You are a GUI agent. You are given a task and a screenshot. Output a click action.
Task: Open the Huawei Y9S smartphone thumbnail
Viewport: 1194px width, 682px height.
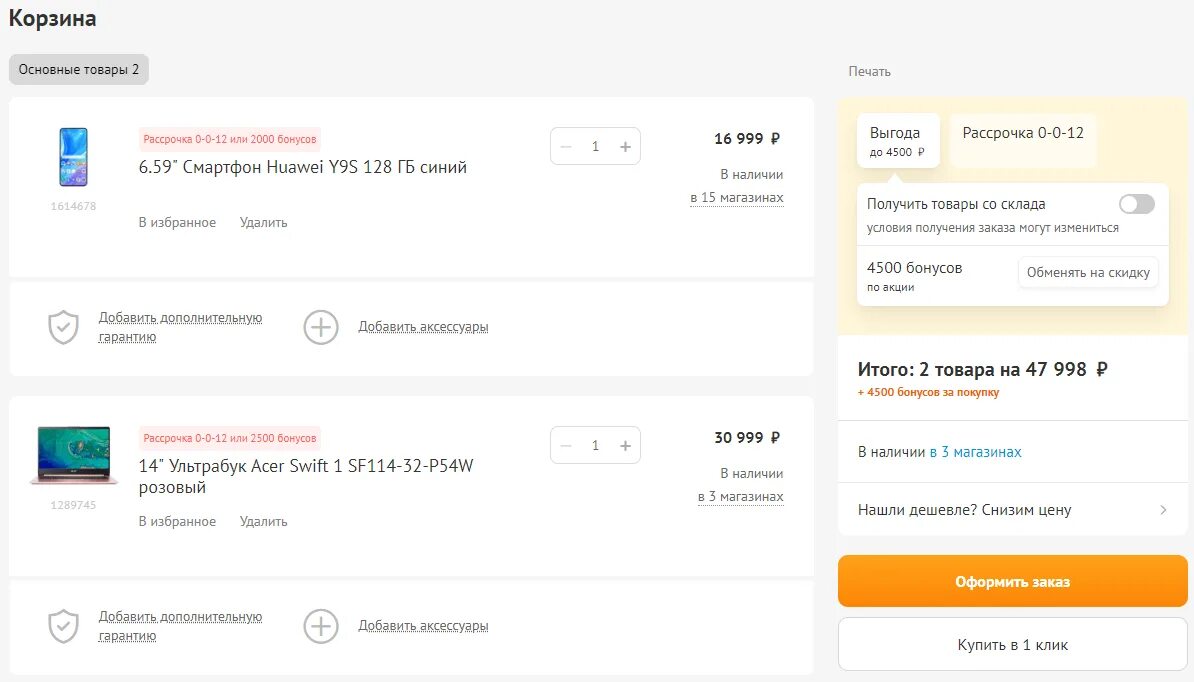point(73,157)
